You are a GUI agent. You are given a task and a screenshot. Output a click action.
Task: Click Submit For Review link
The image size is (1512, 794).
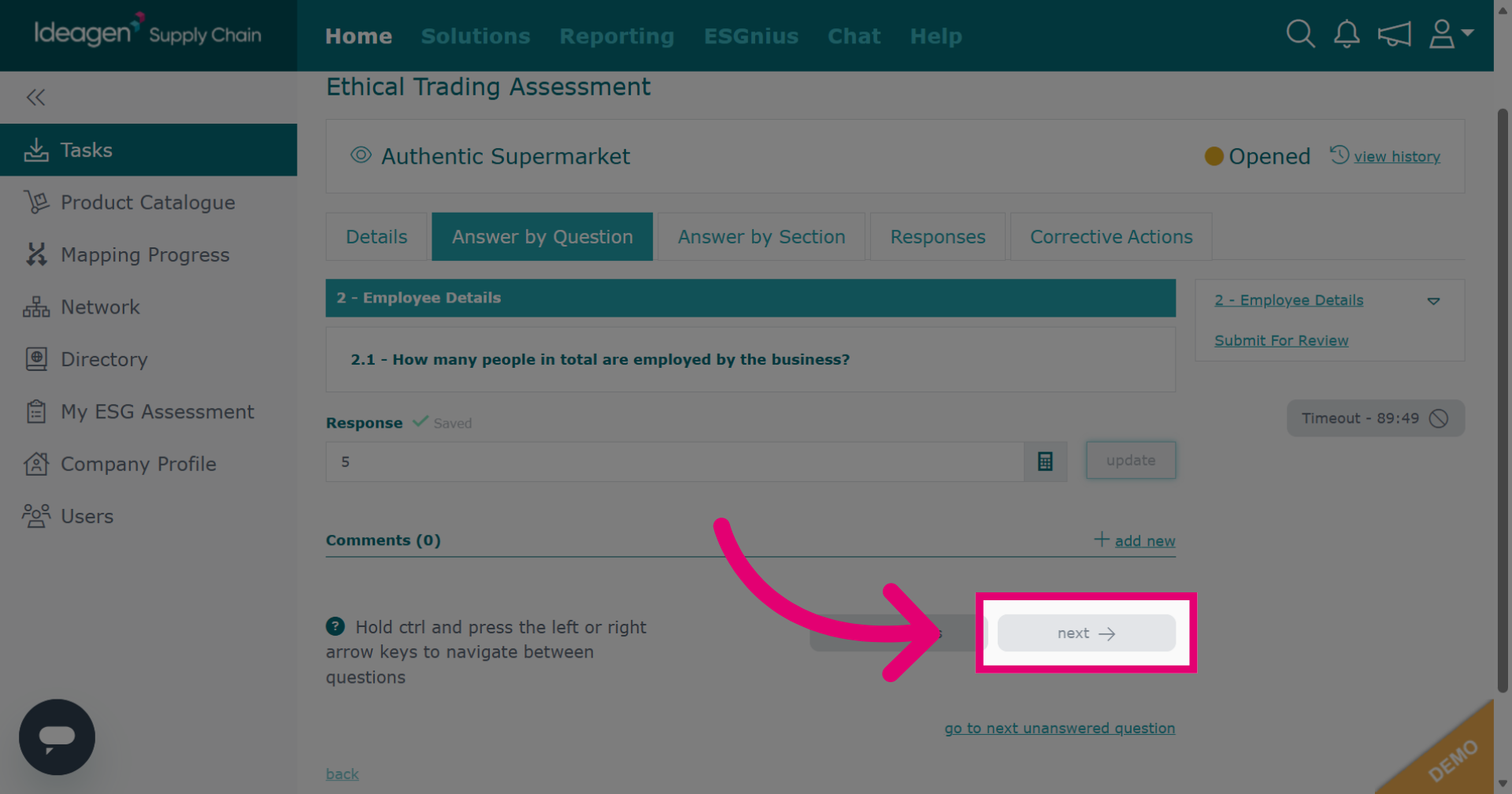tap(1281, 340)
